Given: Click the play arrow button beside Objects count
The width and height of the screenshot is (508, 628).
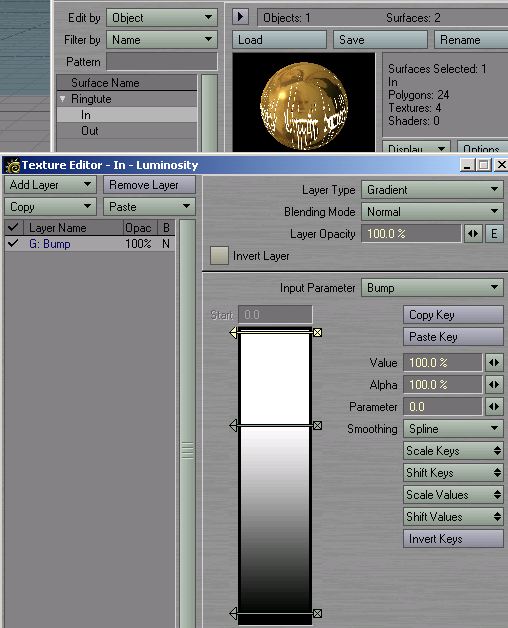Looking at the screenshot, I should [x=240, y=17].
